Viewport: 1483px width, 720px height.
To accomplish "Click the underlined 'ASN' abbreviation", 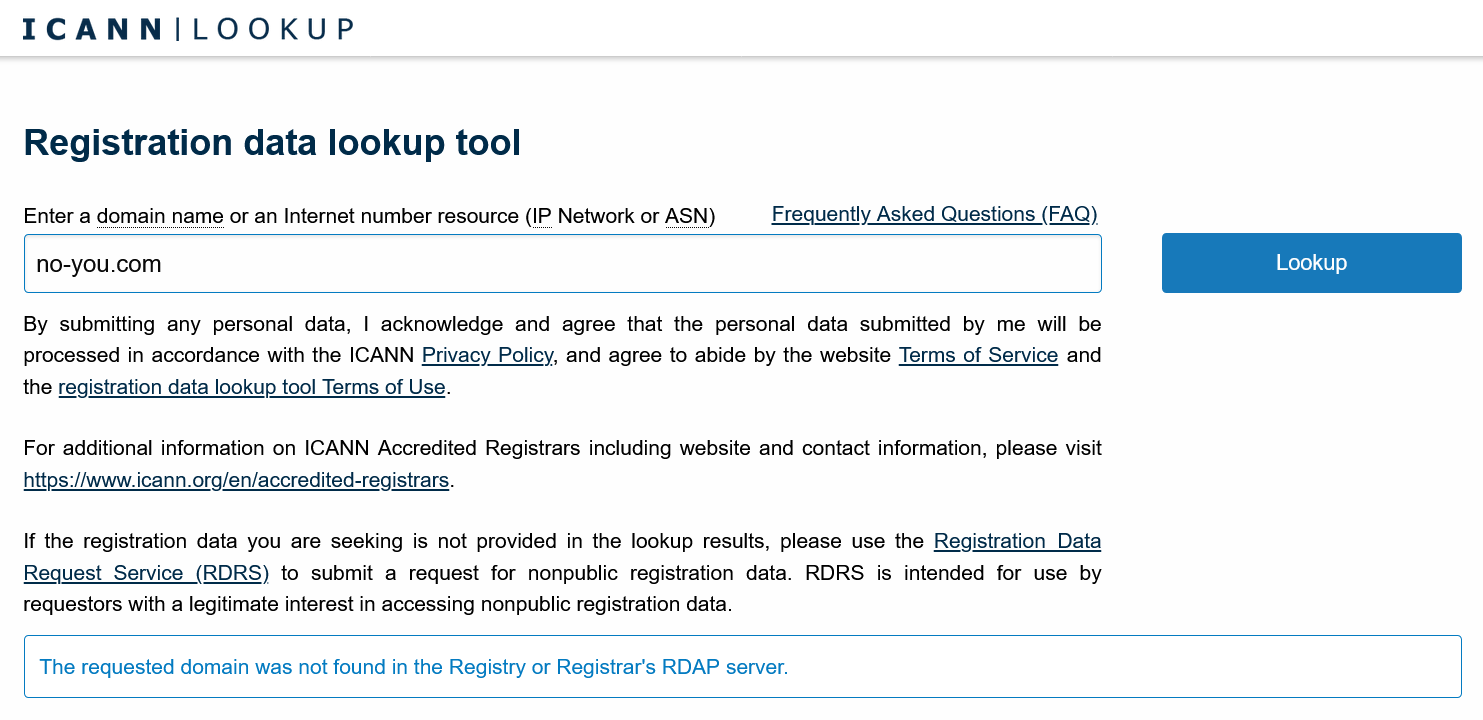I will click(x=687, y=216).
